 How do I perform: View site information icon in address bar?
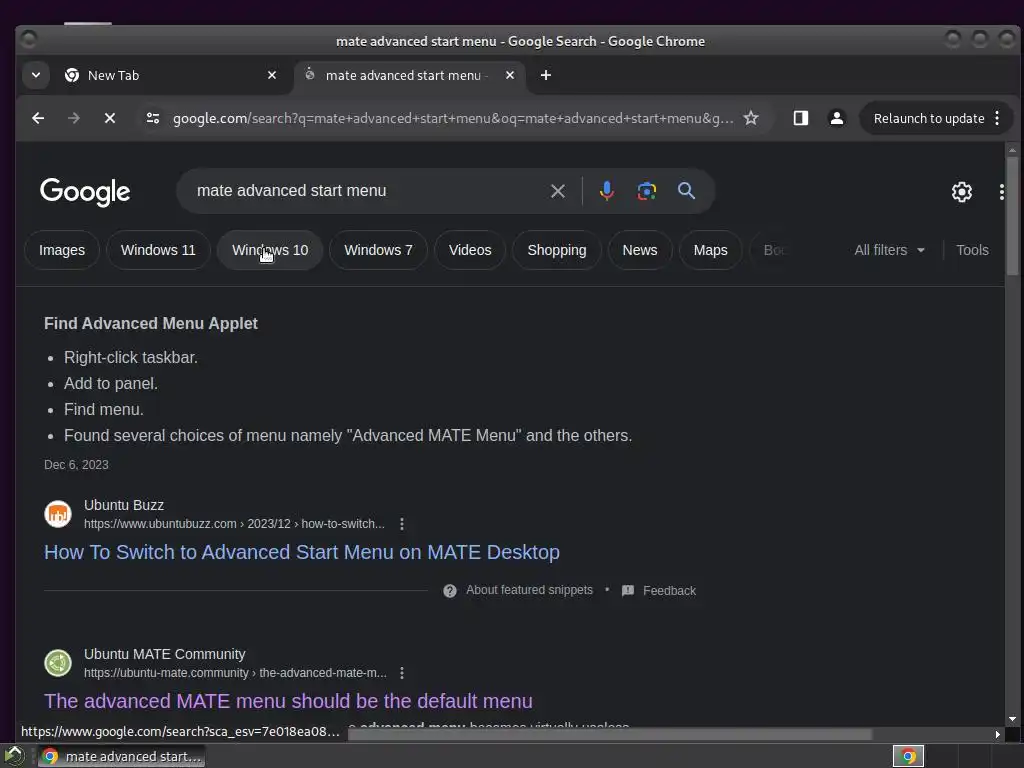pos(153,118)
